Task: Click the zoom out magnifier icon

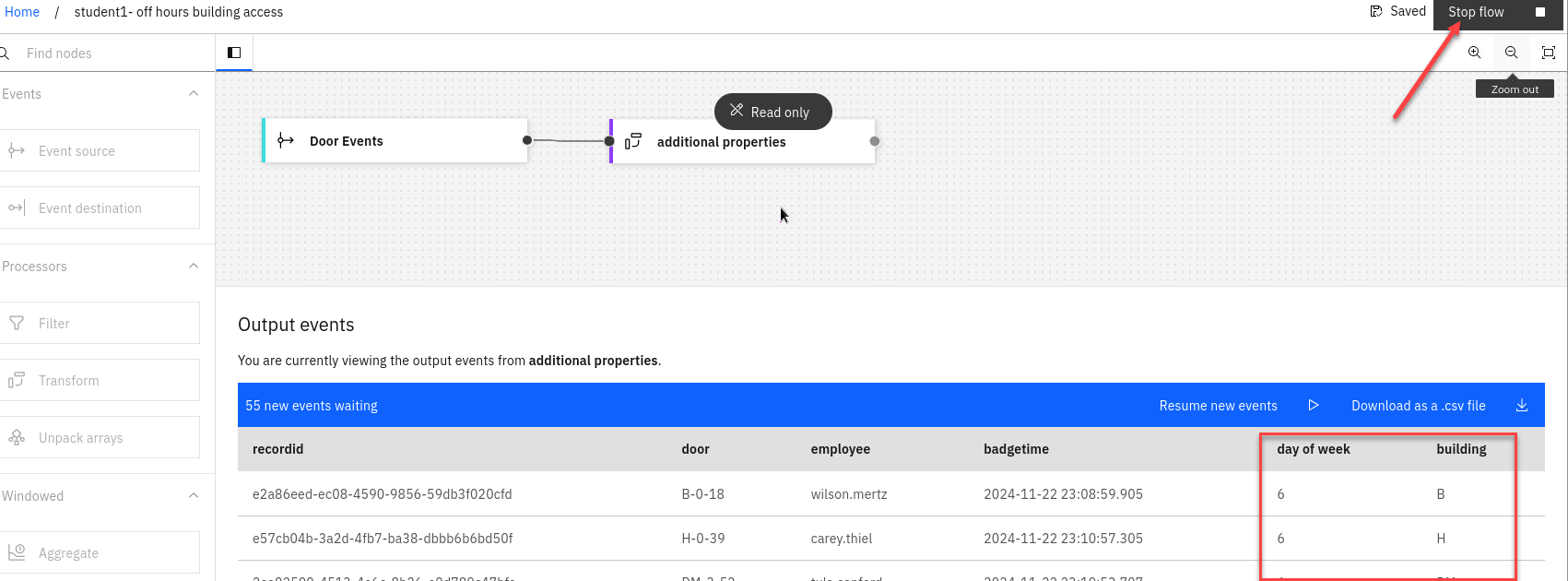Action: pos(1511,53)
